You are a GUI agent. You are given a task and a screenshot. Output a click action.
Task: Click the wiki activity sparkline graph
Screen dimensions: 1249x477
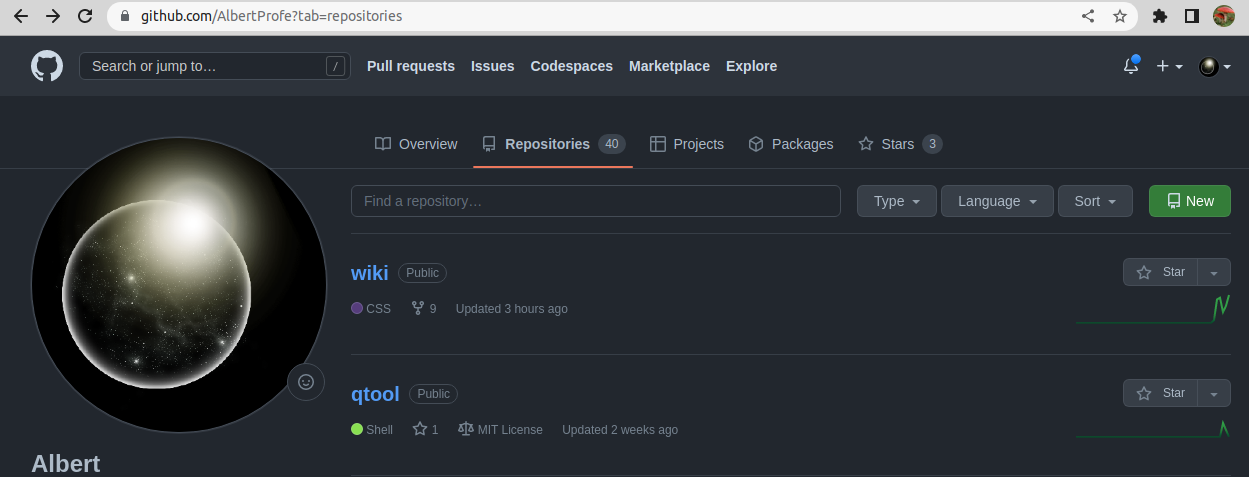coord(1153,309)
